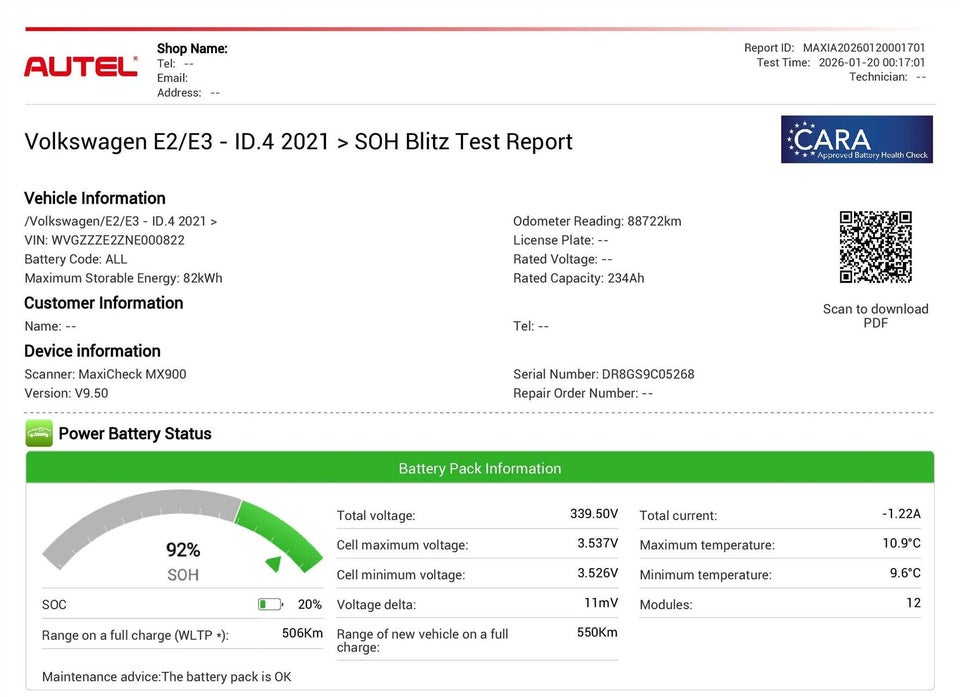Click the Range on full charge 506Km value
The width and height of the screenshot is (960, 697).
(302, 633)
